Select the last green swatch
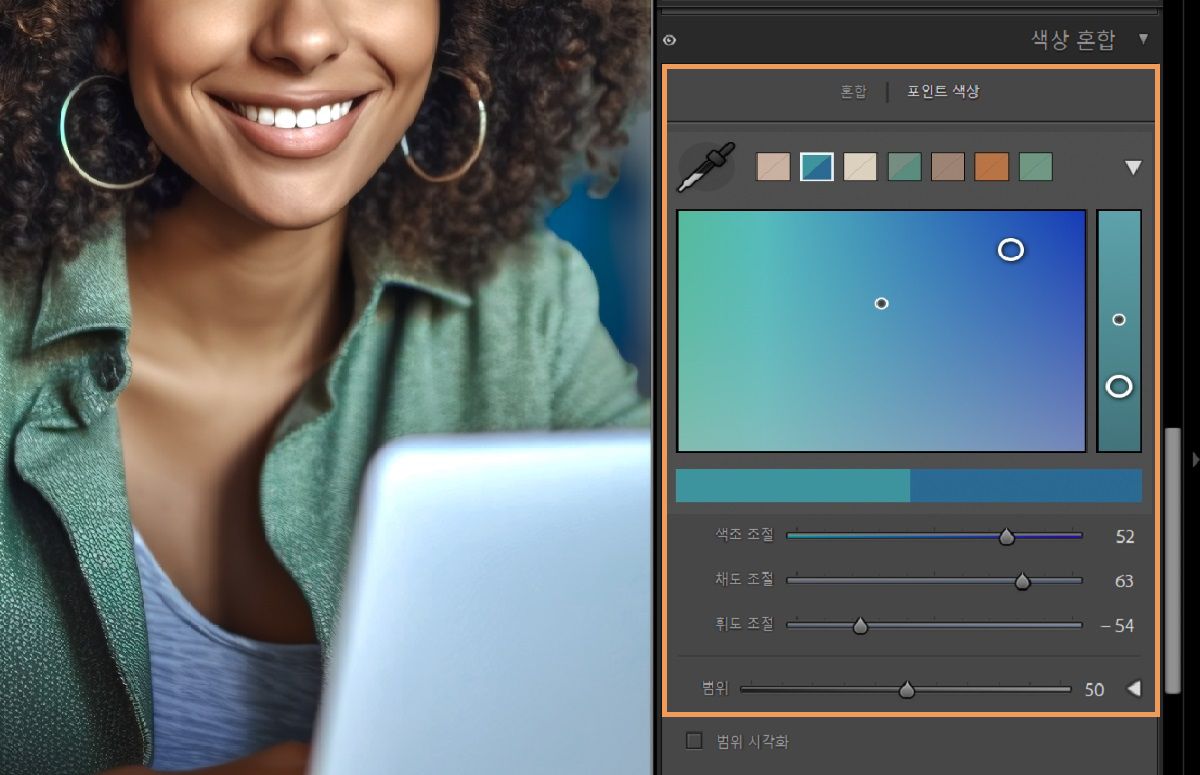The height and width of the screenshot is (775, 1200). [x=1035, y=167]
